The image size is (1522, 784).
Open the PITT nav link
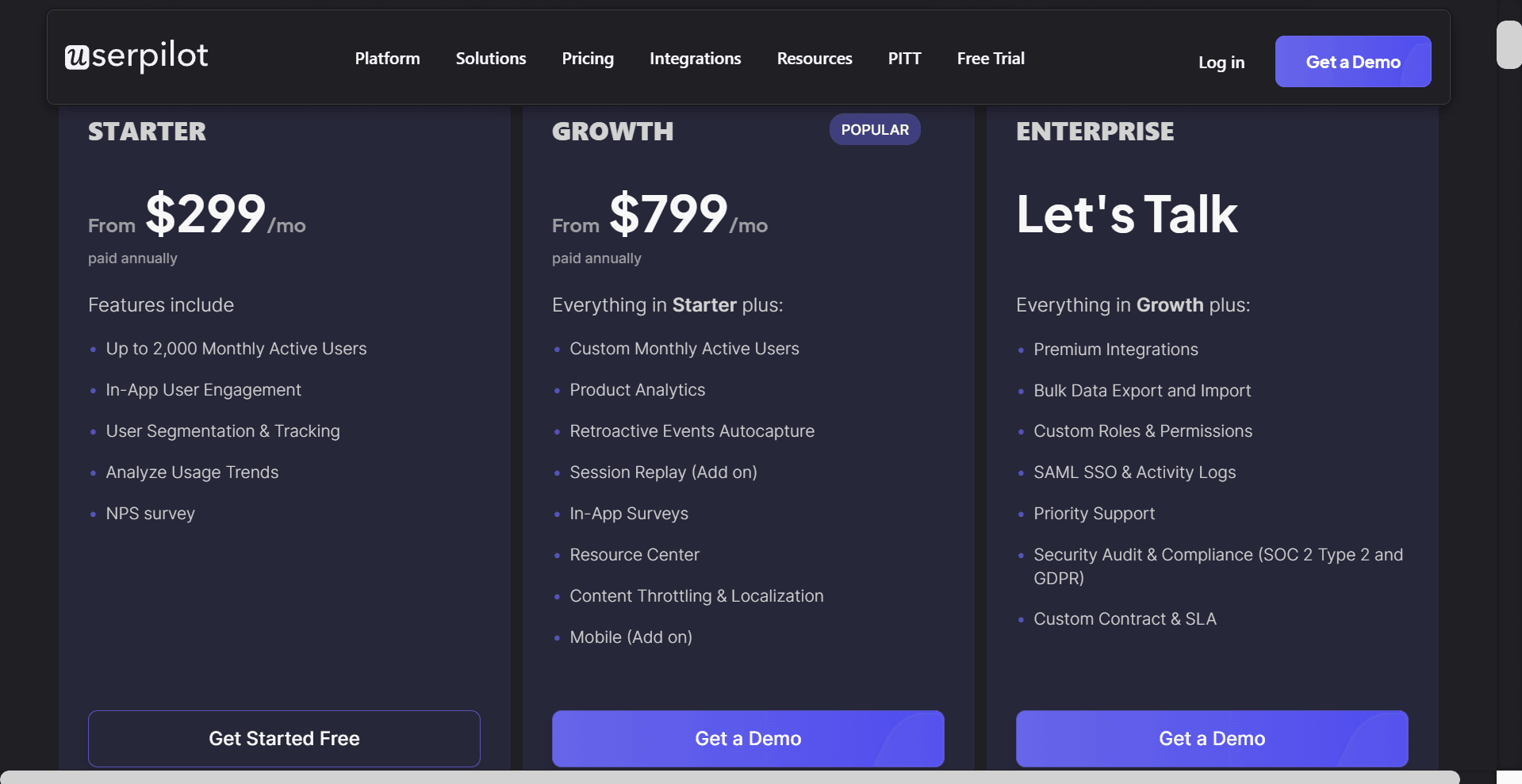904,59
